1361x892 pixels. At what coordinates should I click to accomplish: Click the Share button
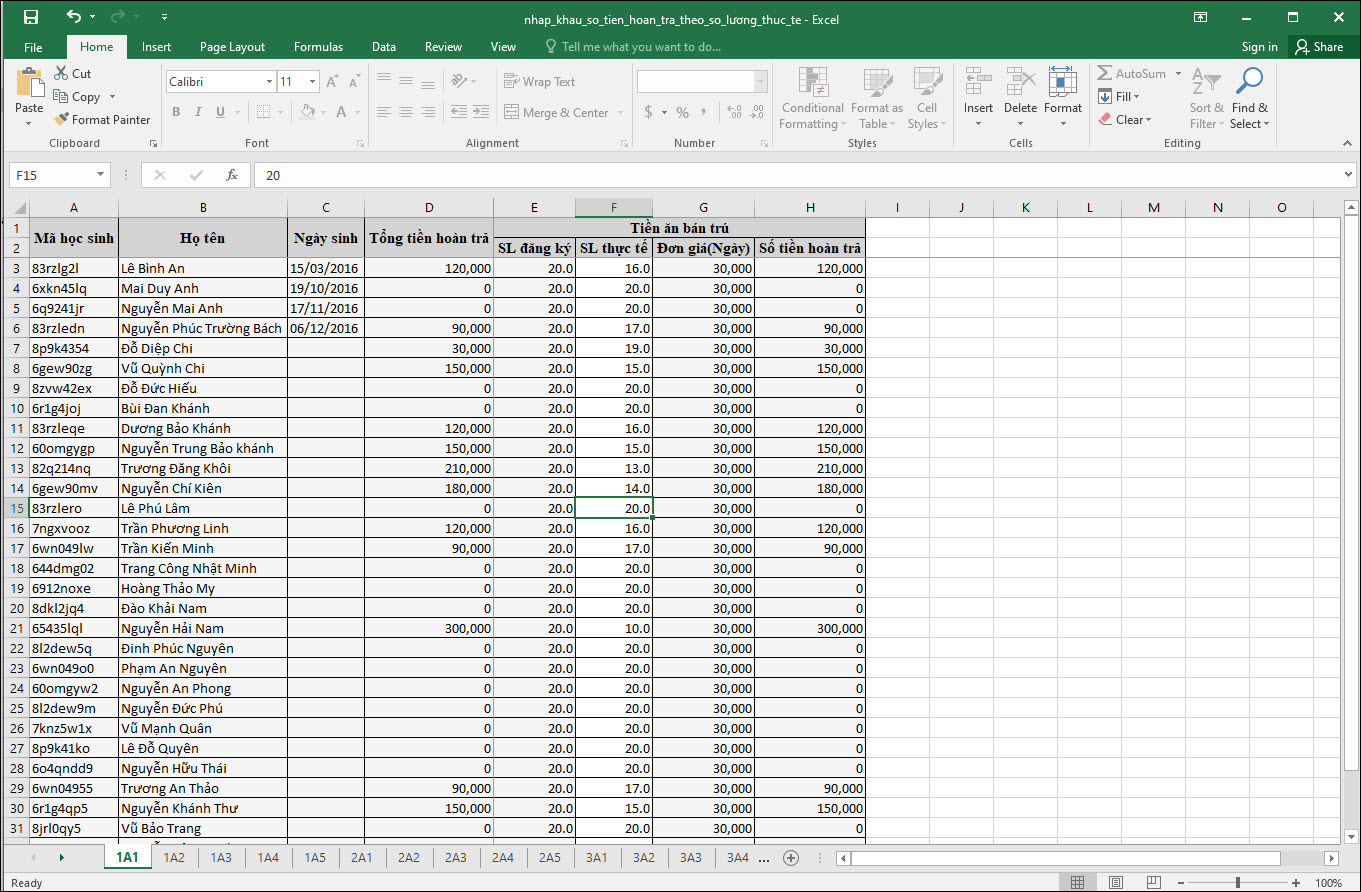pos(1318,47)
